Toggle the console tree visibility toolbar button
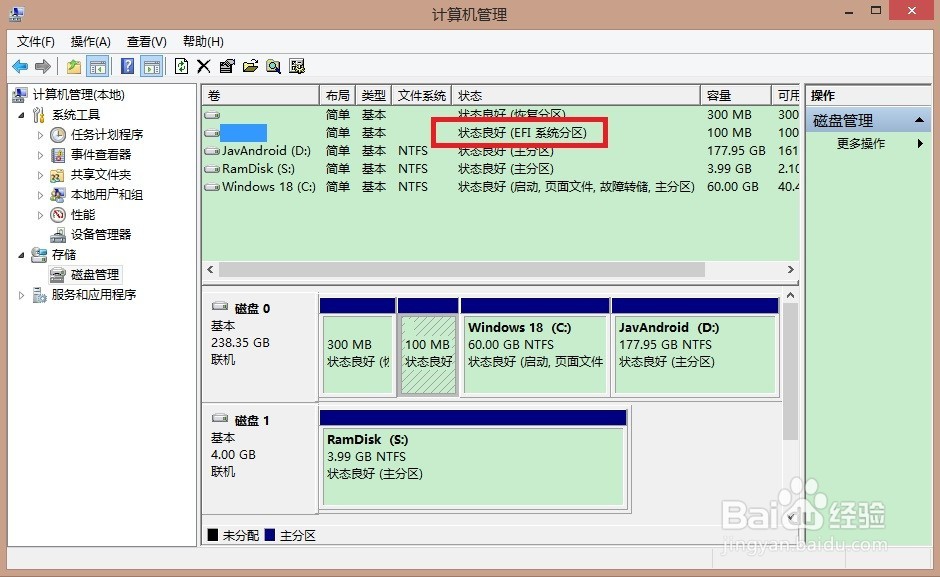The image size is (940, 577). [97, 66]
